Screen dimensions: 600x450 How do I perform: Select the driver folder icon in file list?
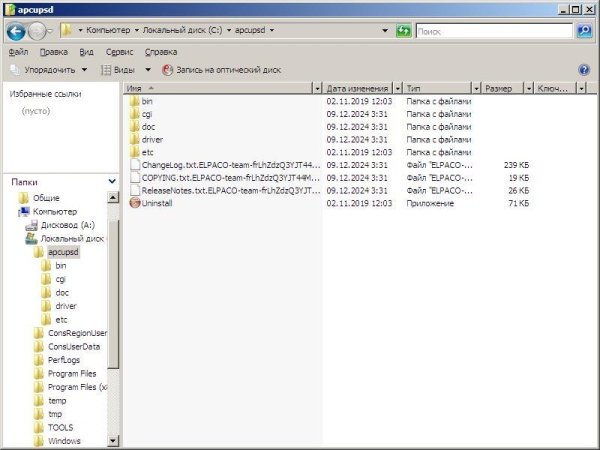click(x=134, y=139)
